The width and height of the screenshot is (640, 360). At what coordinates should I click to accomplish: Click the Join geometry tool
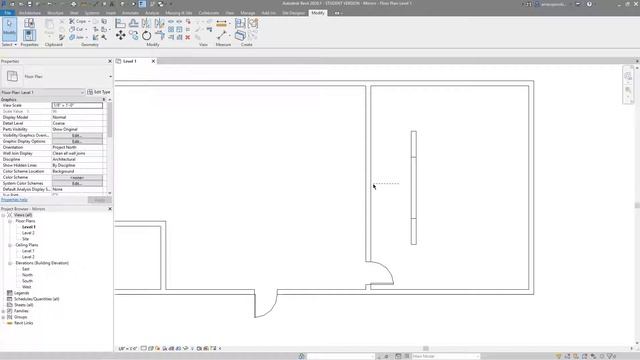[77, 37]
